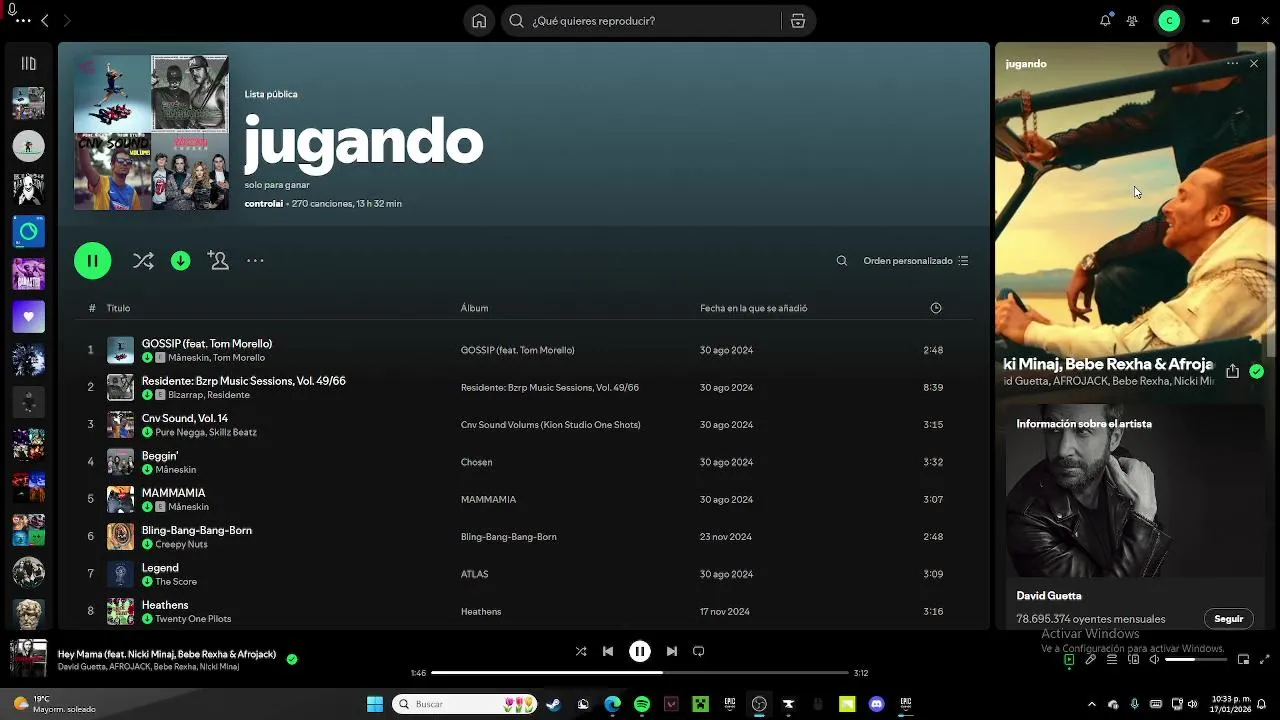
Task: Close the Now Playing side panel
Action: (1254, 63)
